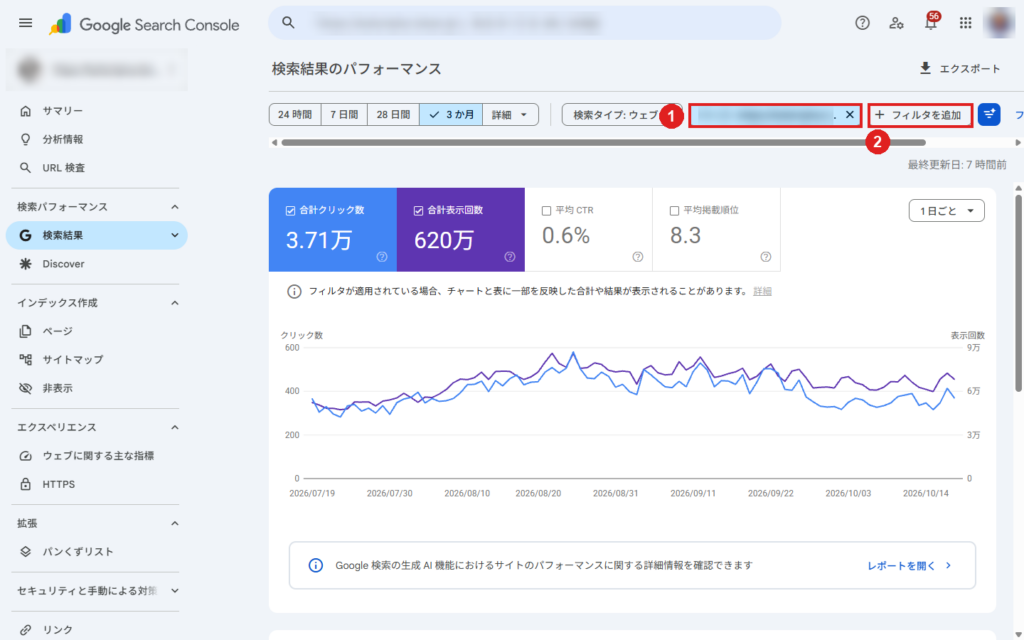Open Discover in the sidebar
This screenshot has height=640, width=1024.
point(96,264)
